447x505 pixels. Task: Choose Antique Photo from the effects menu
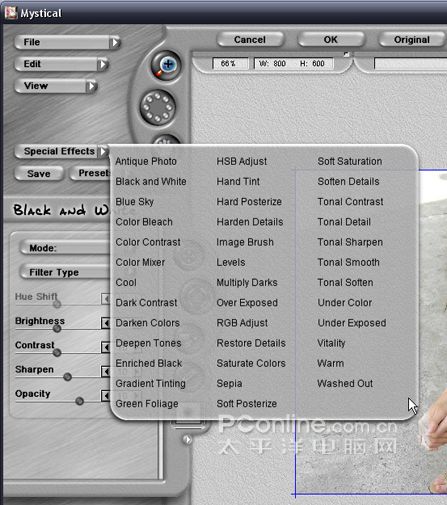[x=146, y=161]
